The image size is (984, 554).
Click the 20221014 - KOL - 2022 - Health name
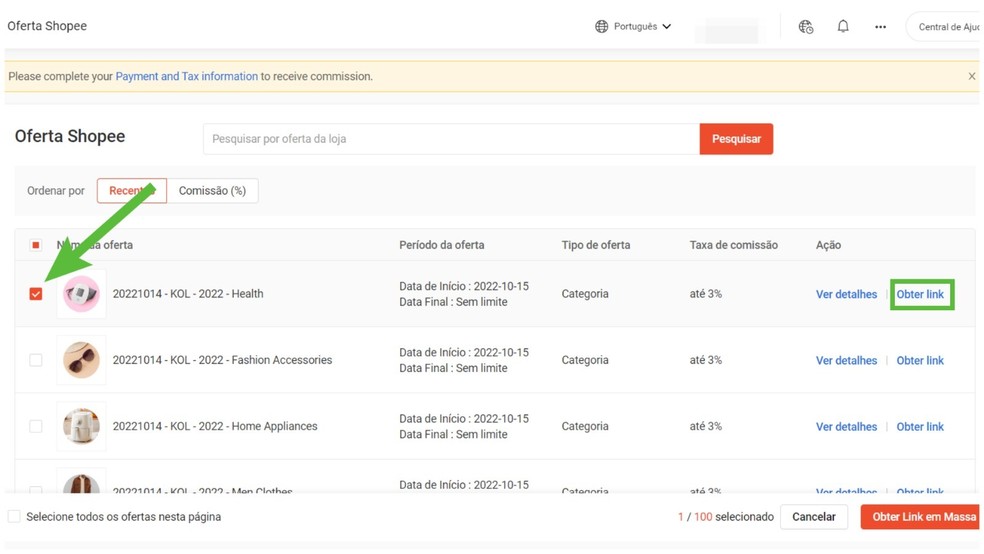188,294
